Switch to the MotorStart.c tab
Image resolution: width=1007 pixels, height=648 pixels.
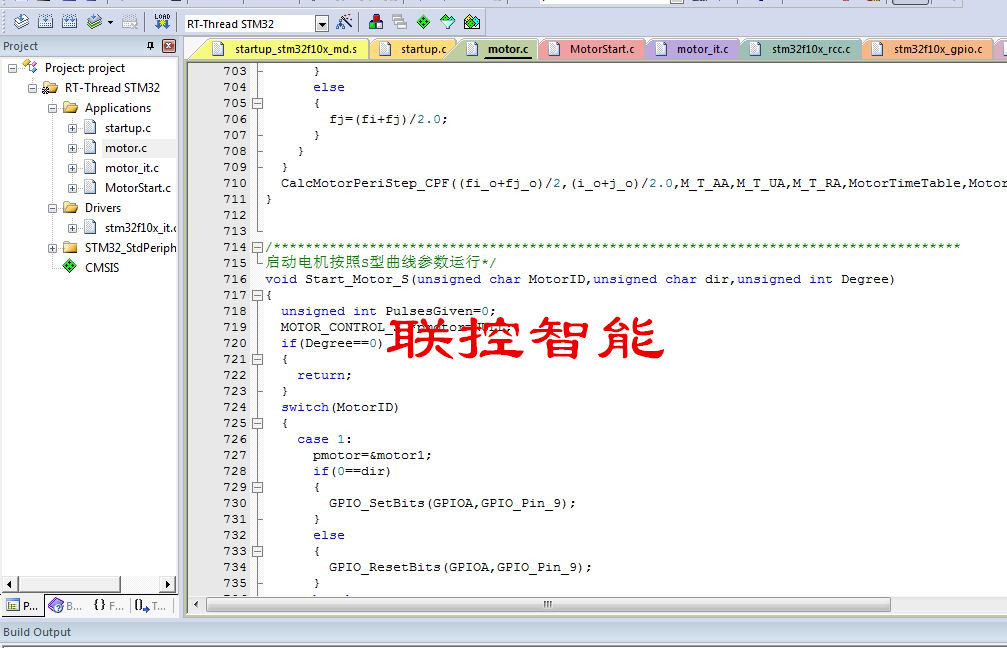tap(592, 49)
